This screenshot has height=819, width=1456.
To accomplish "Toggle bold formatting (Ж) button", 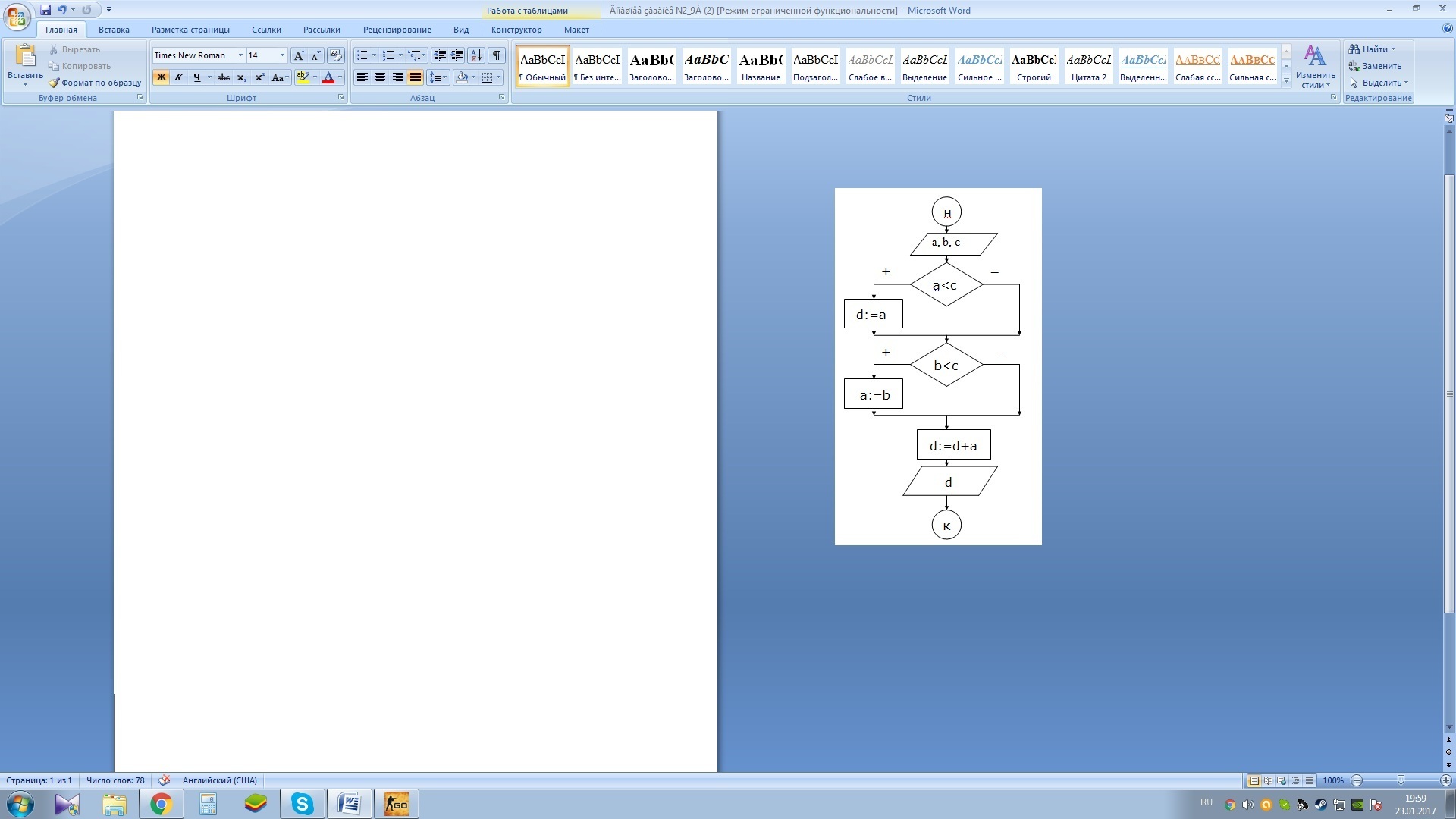I will click(161, 77).
